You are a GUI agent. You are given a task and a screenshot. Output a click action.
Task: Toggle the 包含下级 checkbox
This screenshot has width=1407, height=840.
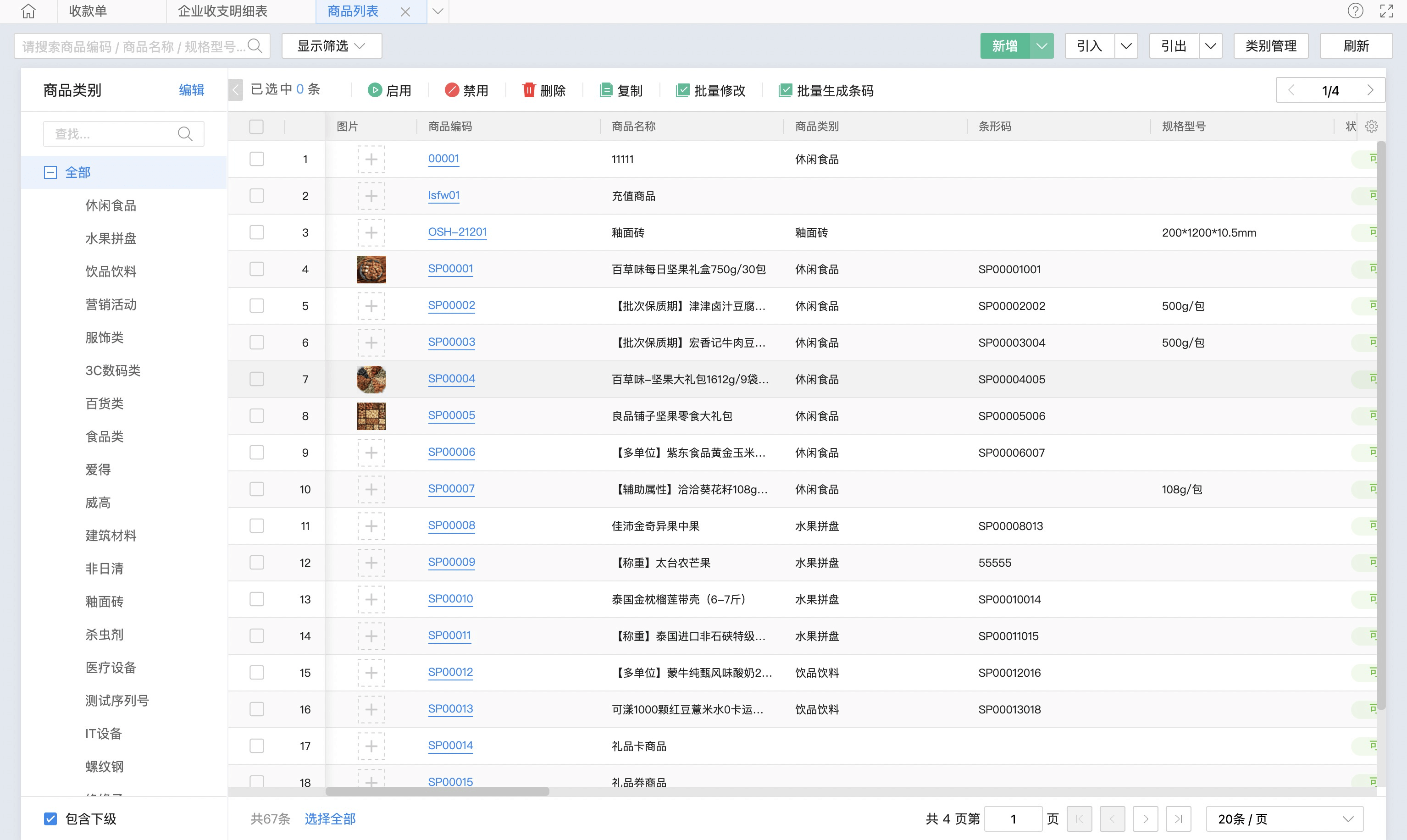tap(50, 819)
